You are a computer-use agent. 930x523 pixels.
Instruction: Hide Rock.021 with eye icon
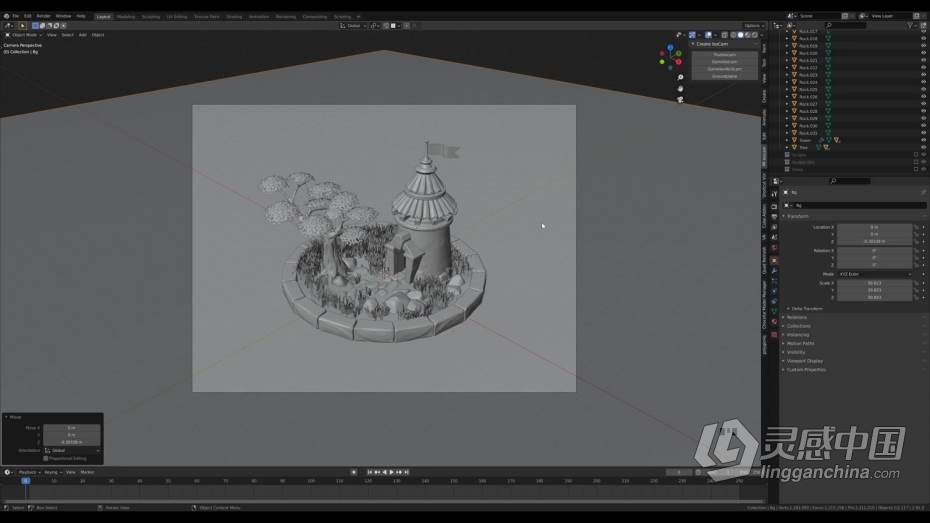coord(923,60)
